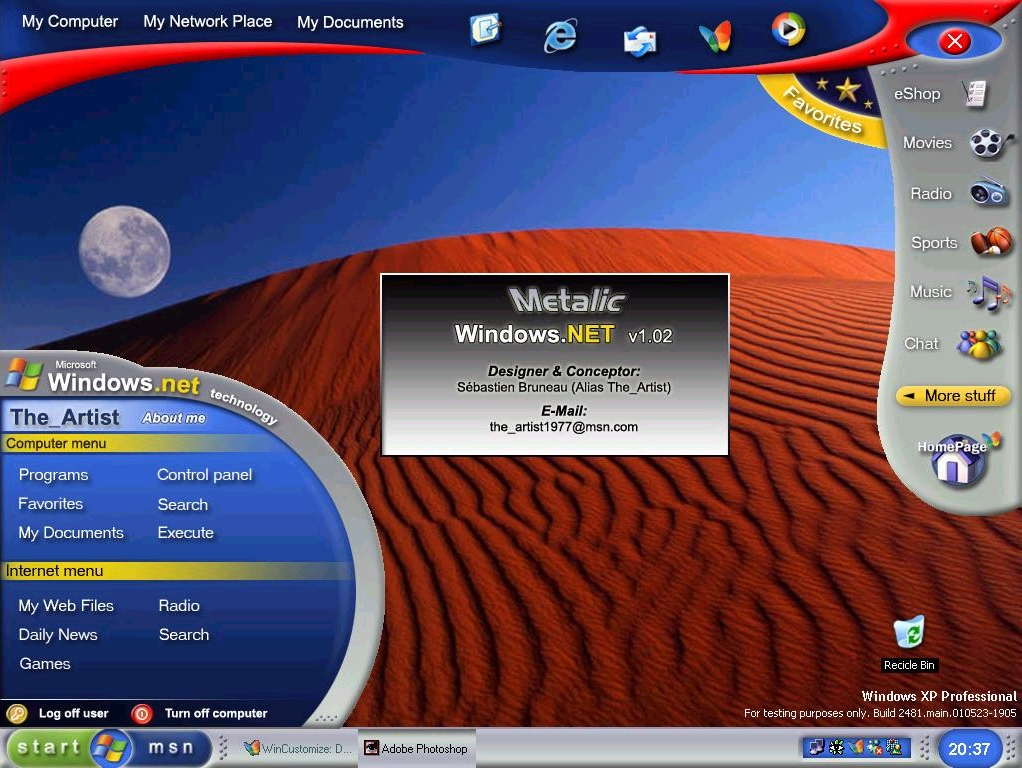The width and height of the screenshot is (1022, 768).
Task: Click the msn button on the taskbar
Action: (x=171, y=747)
